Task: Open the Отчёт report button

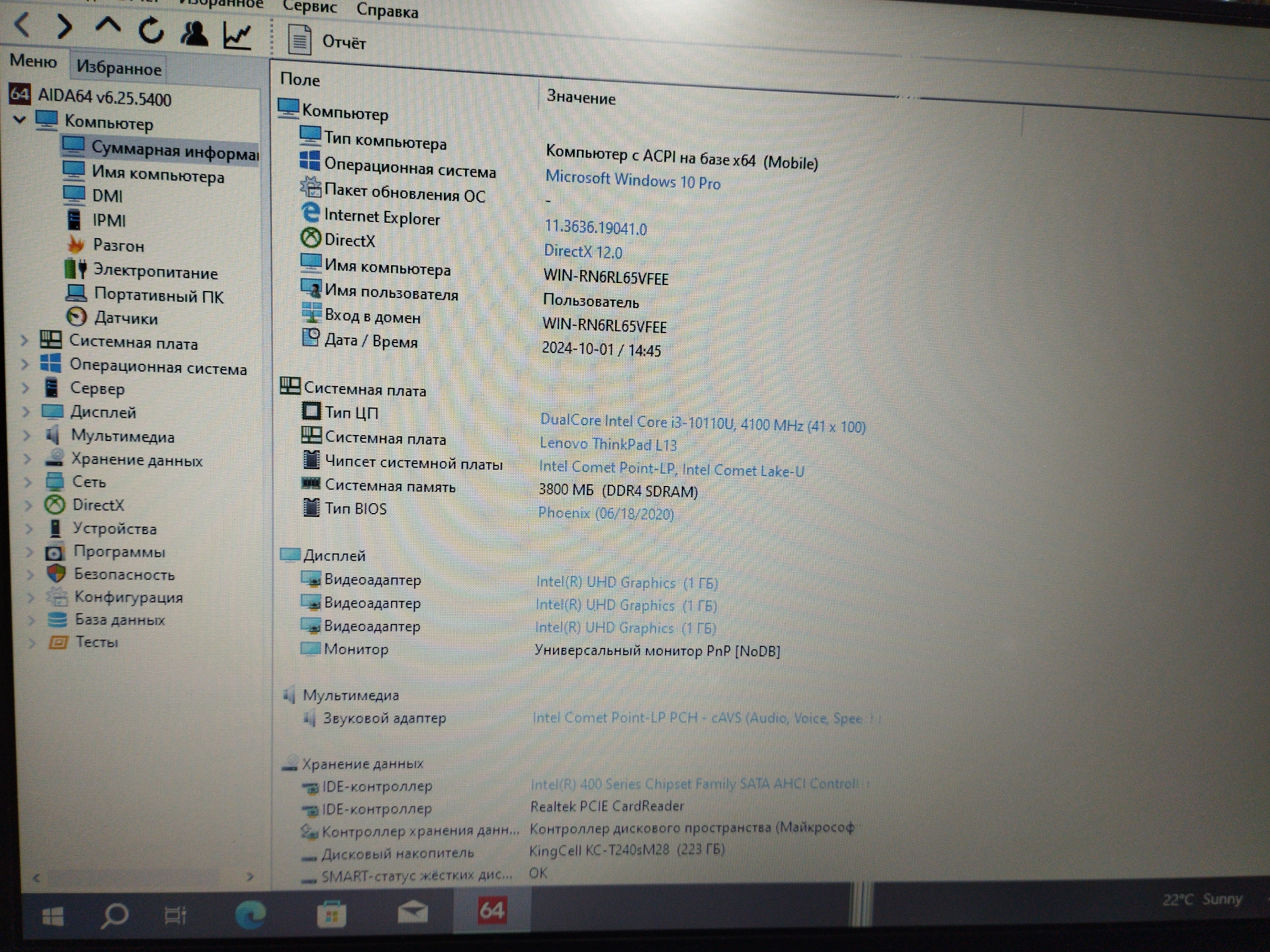Action: pos(327,41)
